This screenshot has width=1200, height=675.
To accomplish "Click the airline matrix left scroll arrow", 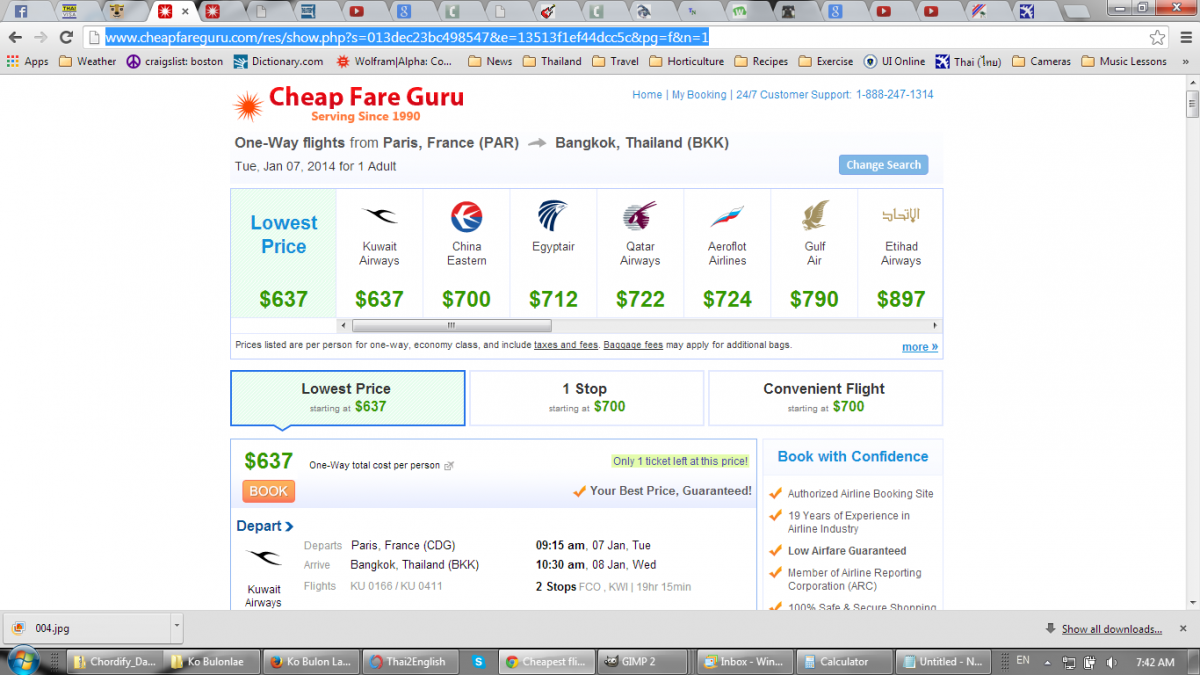I will click(343, 325).
